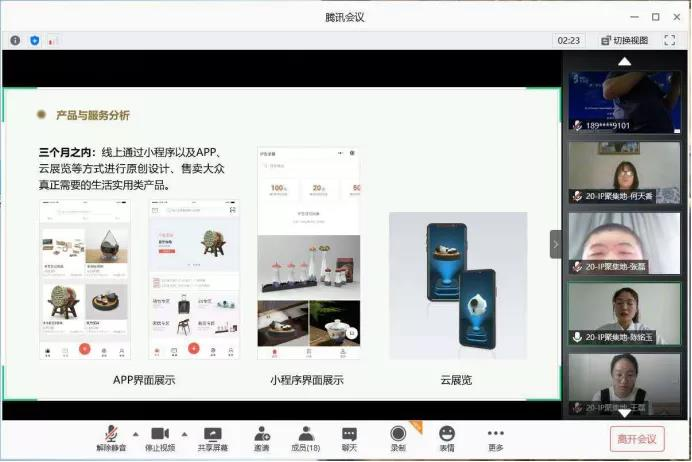Start recording with 录制 icon
Viewport: 692px width, 462px height.
pos(398,434)
